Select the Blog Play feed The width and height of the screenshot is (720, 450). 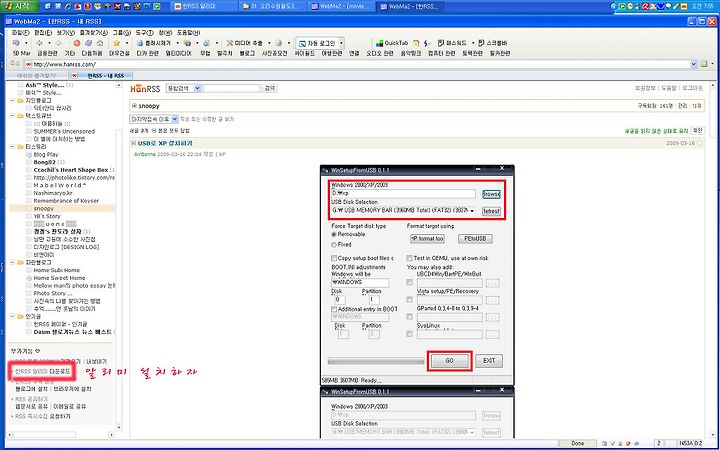(x=46, y=155)
